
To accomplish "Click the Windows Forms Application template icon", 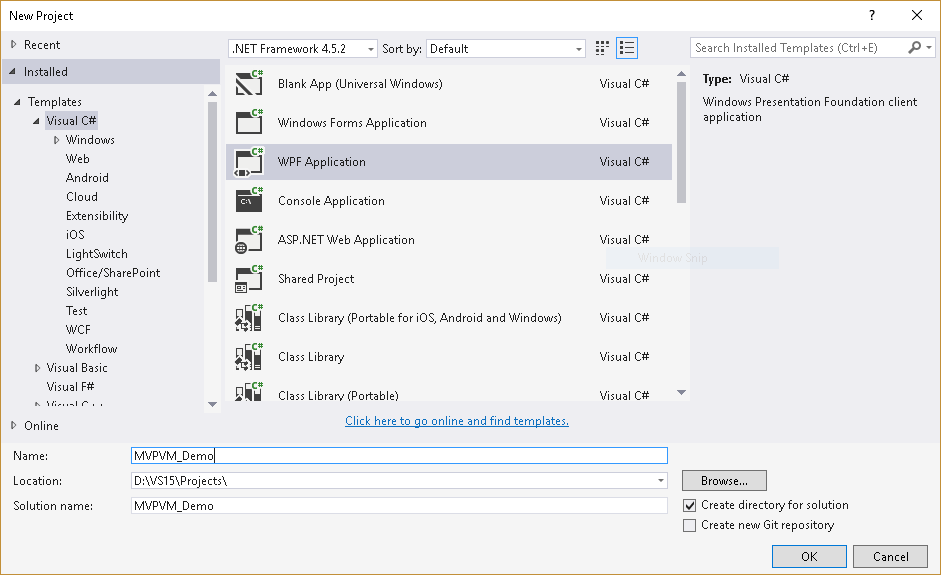I will point(249,122).
